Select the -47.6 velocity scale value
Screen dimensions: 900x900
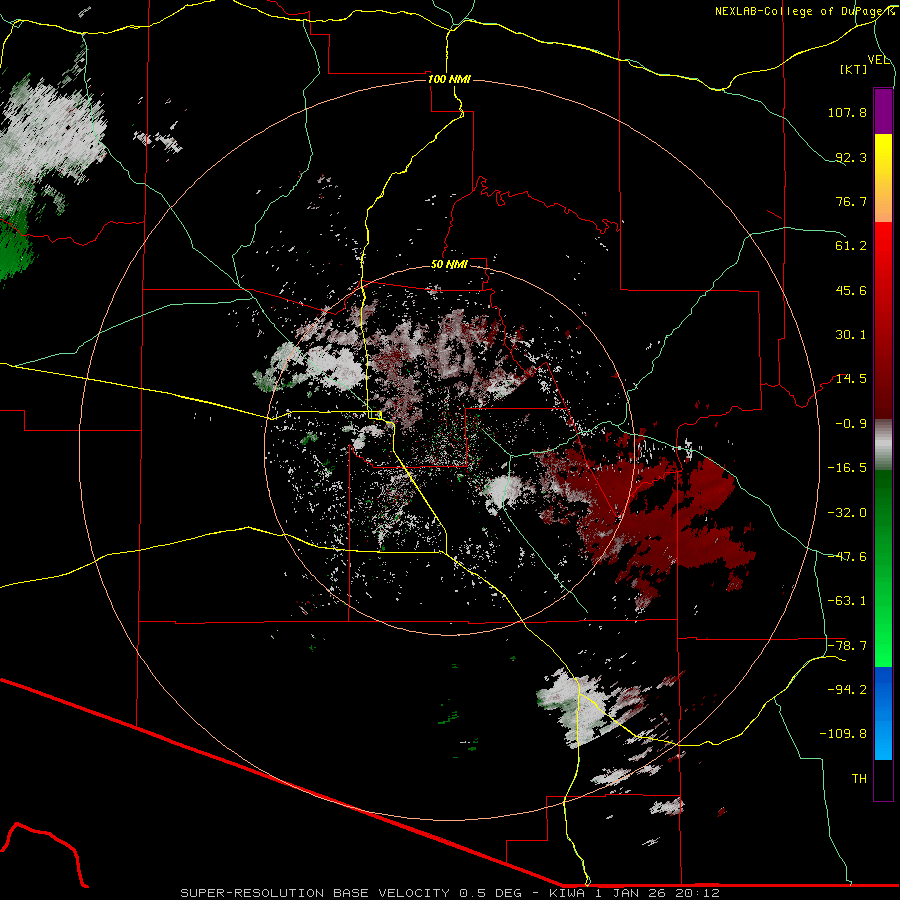point(847,557)
